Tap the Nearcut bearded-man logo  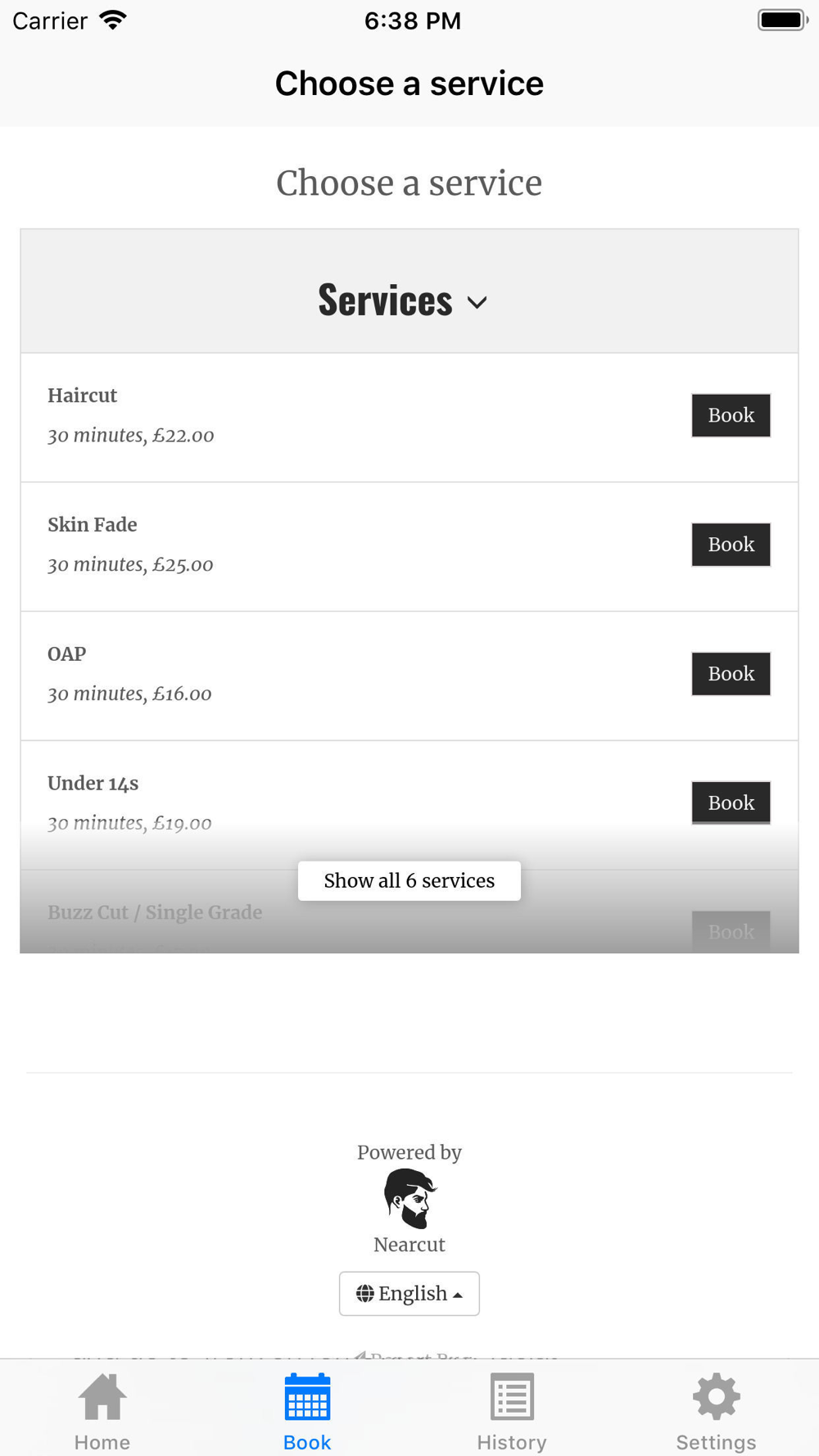(410, 1198)
